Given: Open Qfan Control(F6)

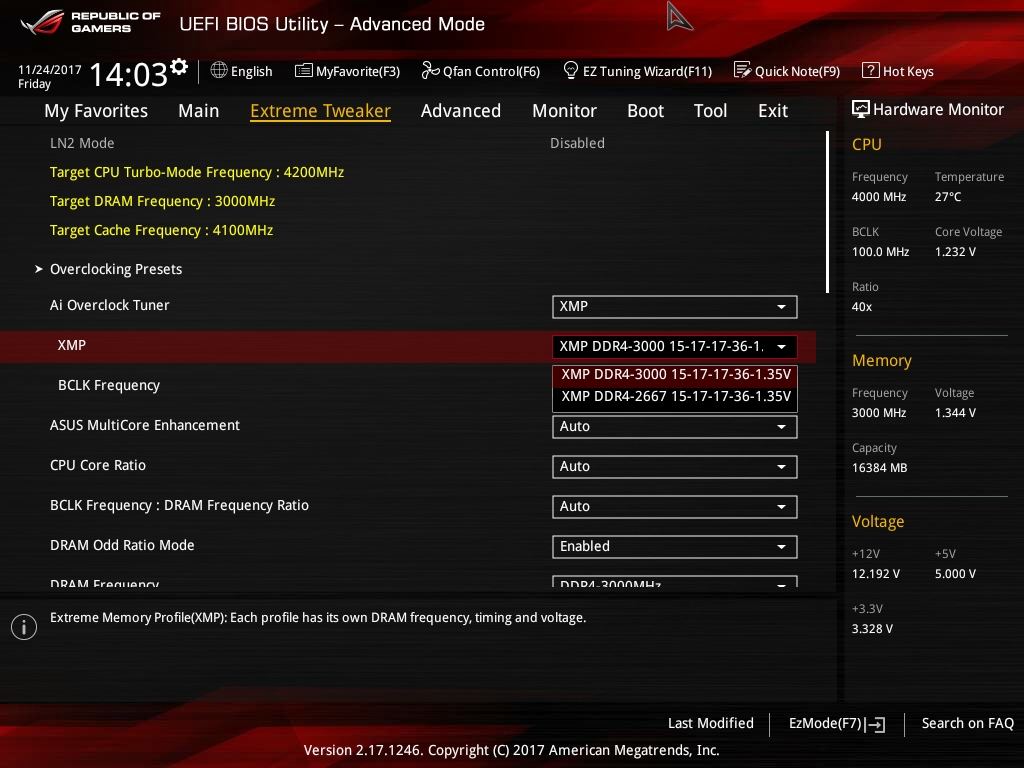Looking at the screenshot, I should [x=491, y=71].
